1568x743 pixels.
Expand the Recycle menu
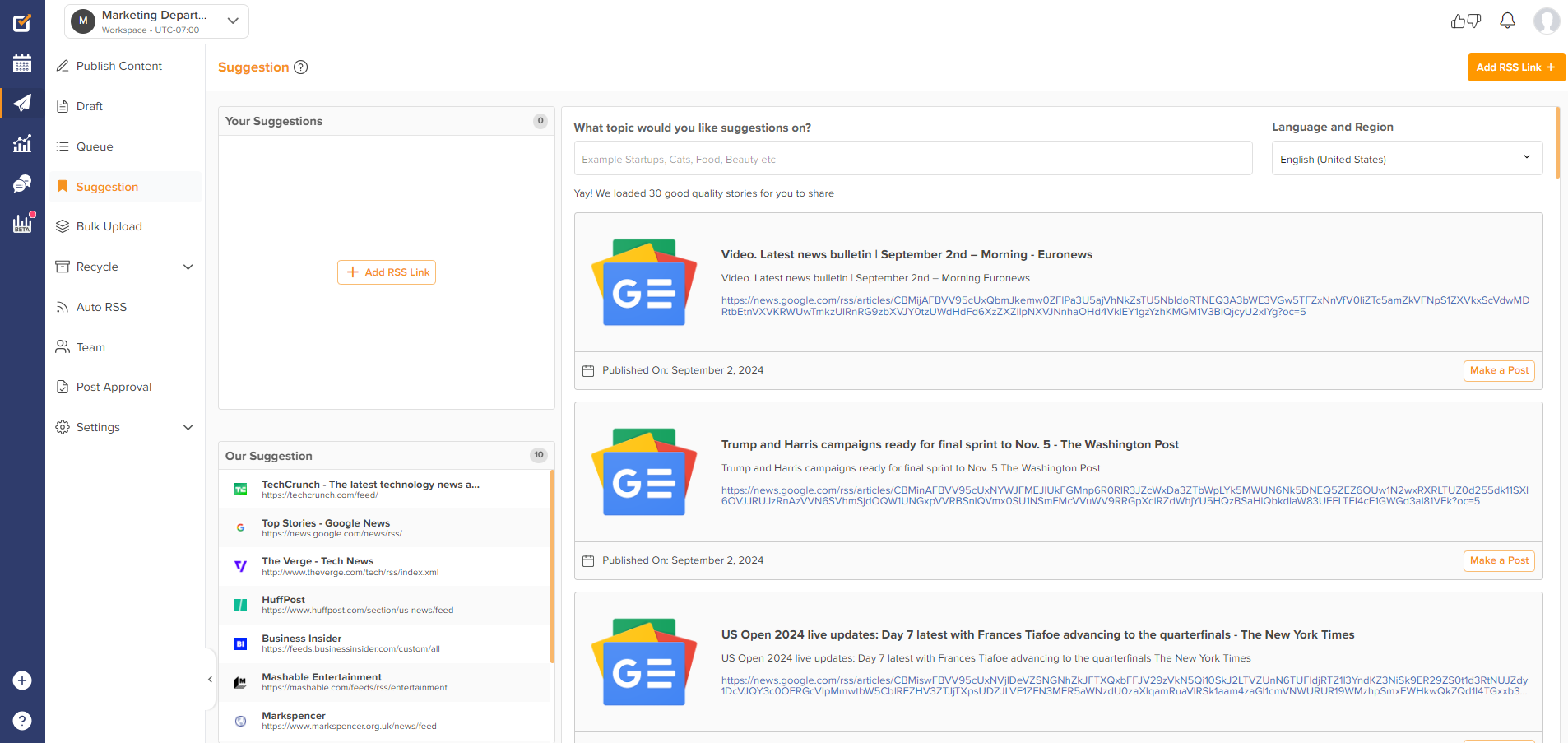(188, 267)
